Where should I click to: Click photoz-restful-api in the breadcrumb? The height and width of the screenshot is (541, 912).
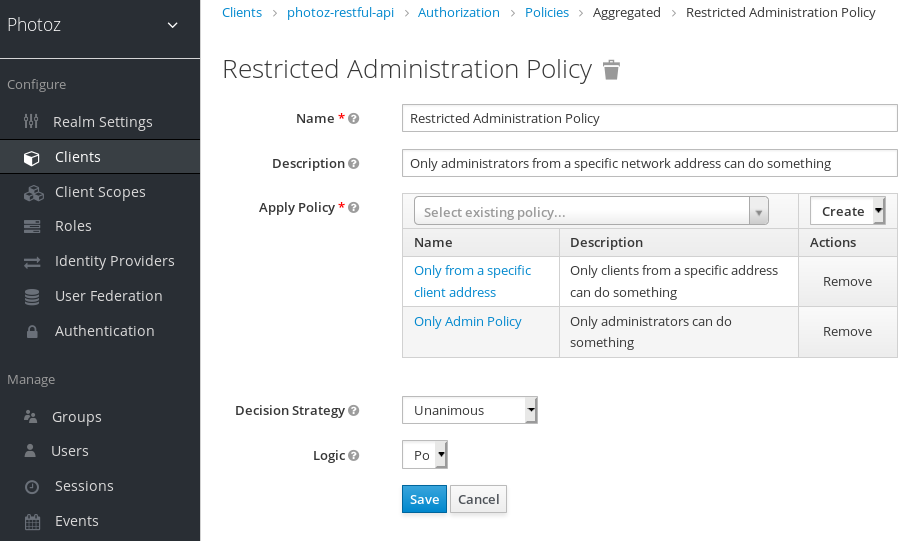[x=339, y=13]
